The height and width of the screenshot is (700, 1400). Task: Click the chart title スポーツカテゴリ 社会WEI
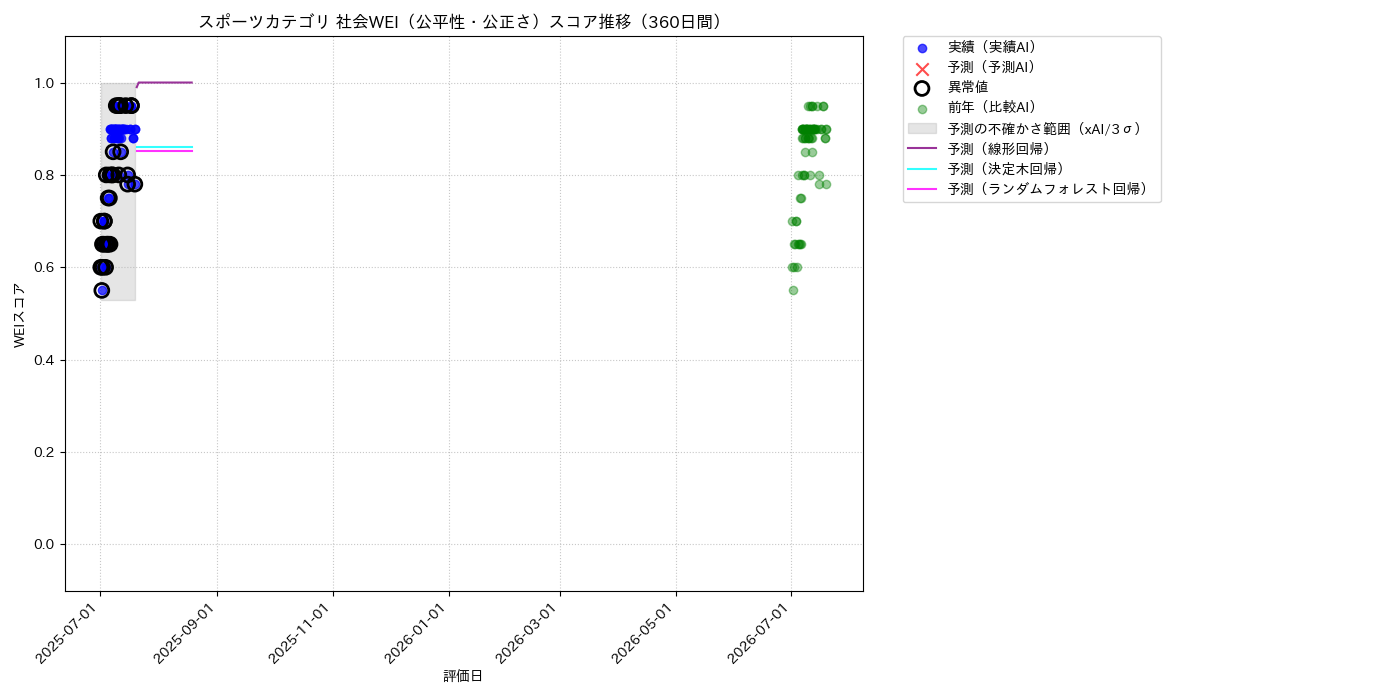click(464, 22)
